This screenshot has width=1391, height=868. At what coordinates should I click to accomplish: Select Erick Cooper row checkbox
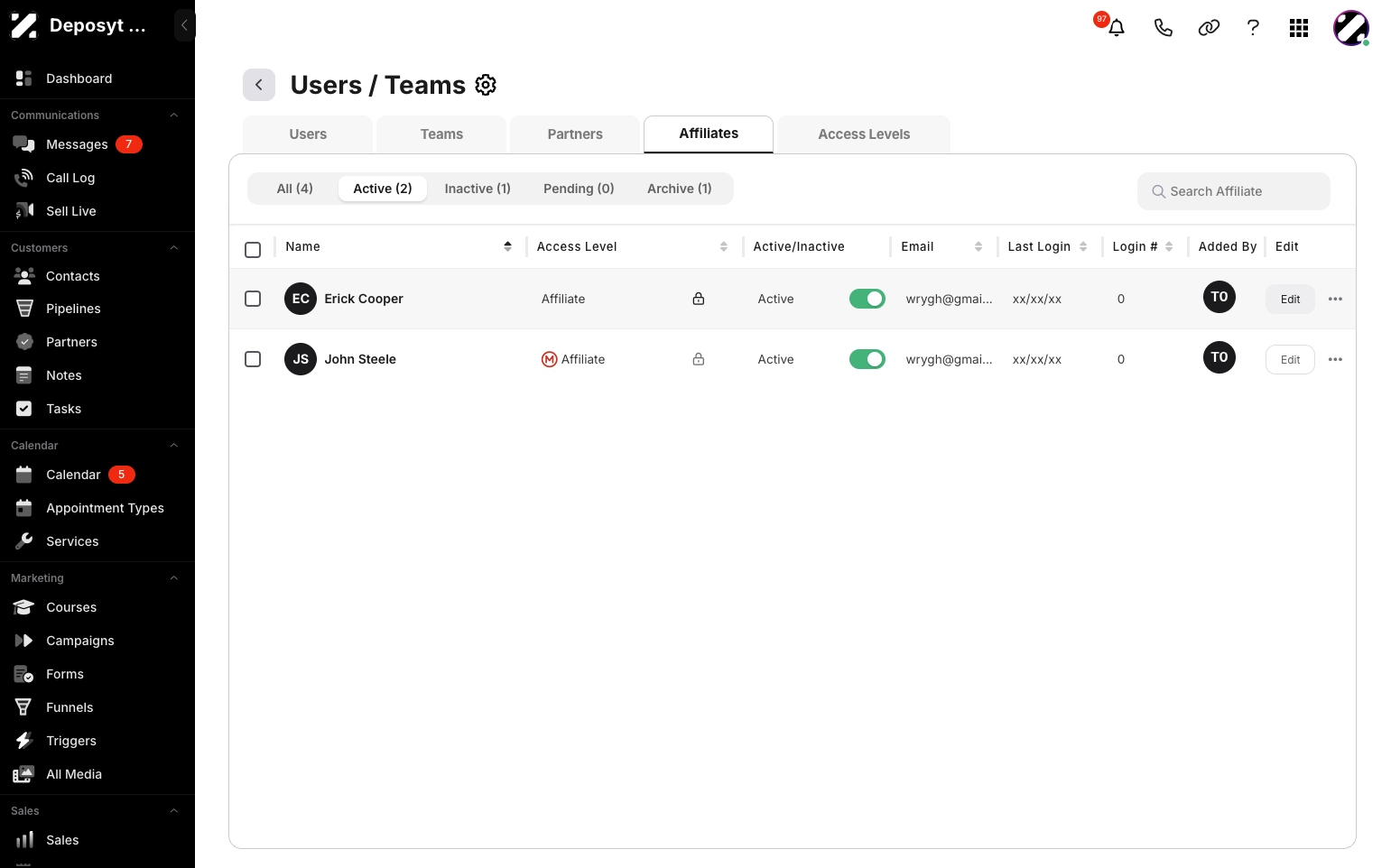point(253,299)
